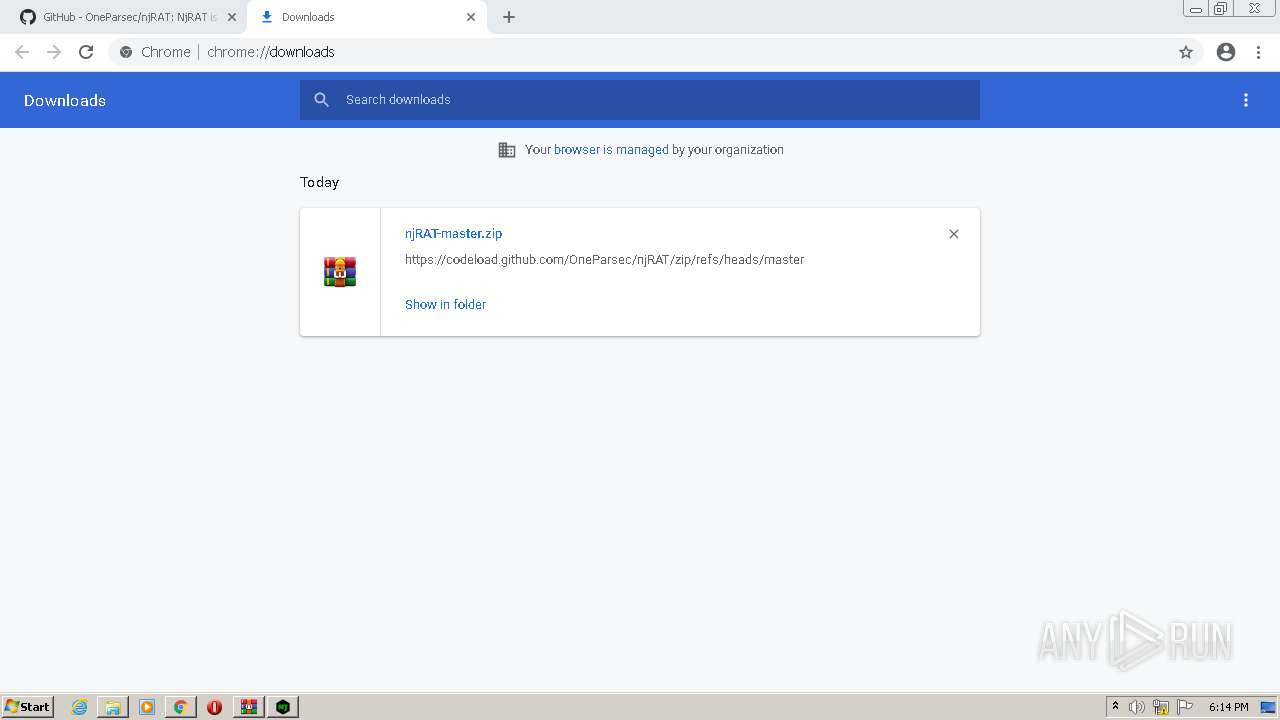Click the Action Center flag icon
The height and width of the screenshot is (720, 1280).
1185,707
